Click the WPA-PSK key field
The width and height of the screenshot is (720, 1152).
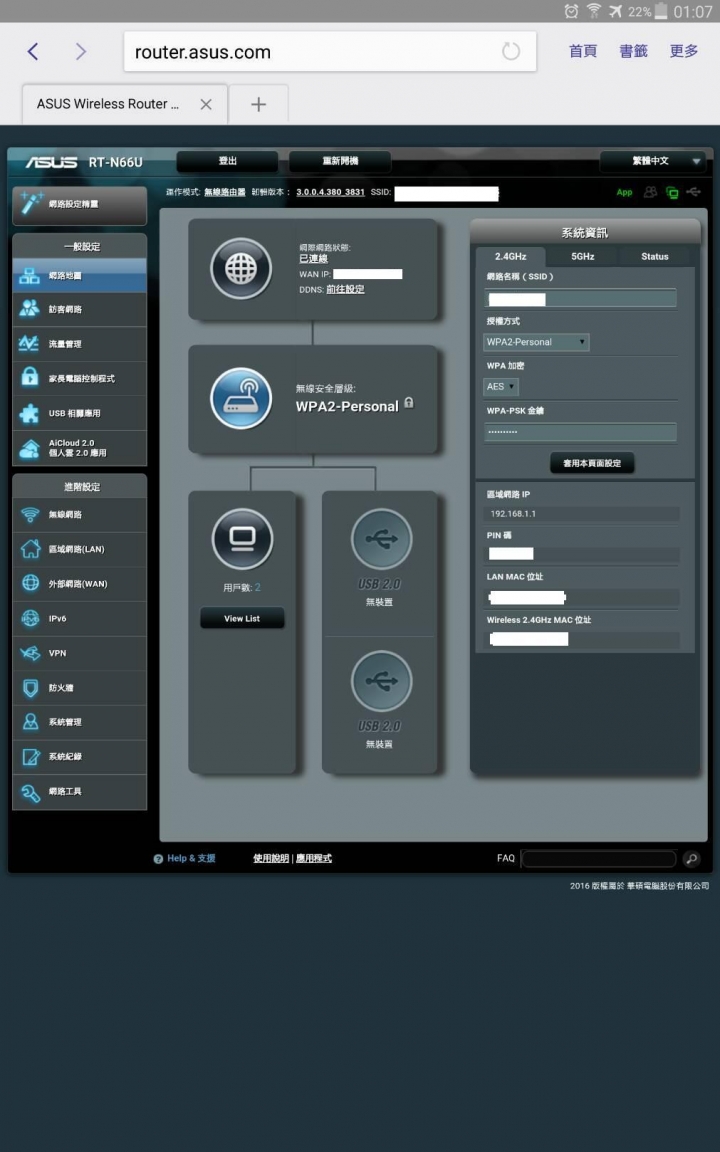coord(580,432)
